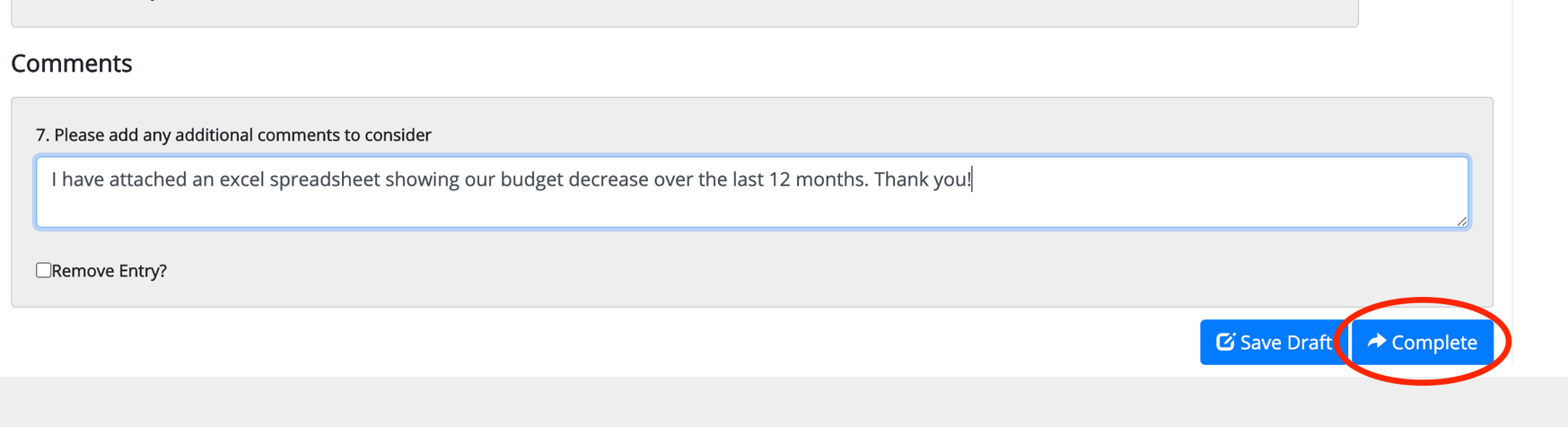Click the "Remove Entry?" label text
This screenshot has height=427, width=1568.
coord(109,271)
